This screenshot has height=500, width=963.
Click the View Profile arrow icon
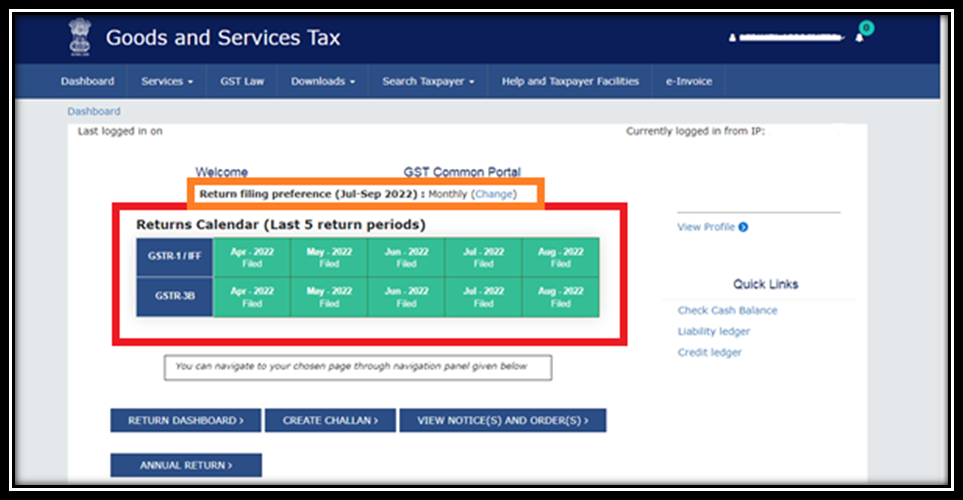pyautogui.click(x=743, y=227)
